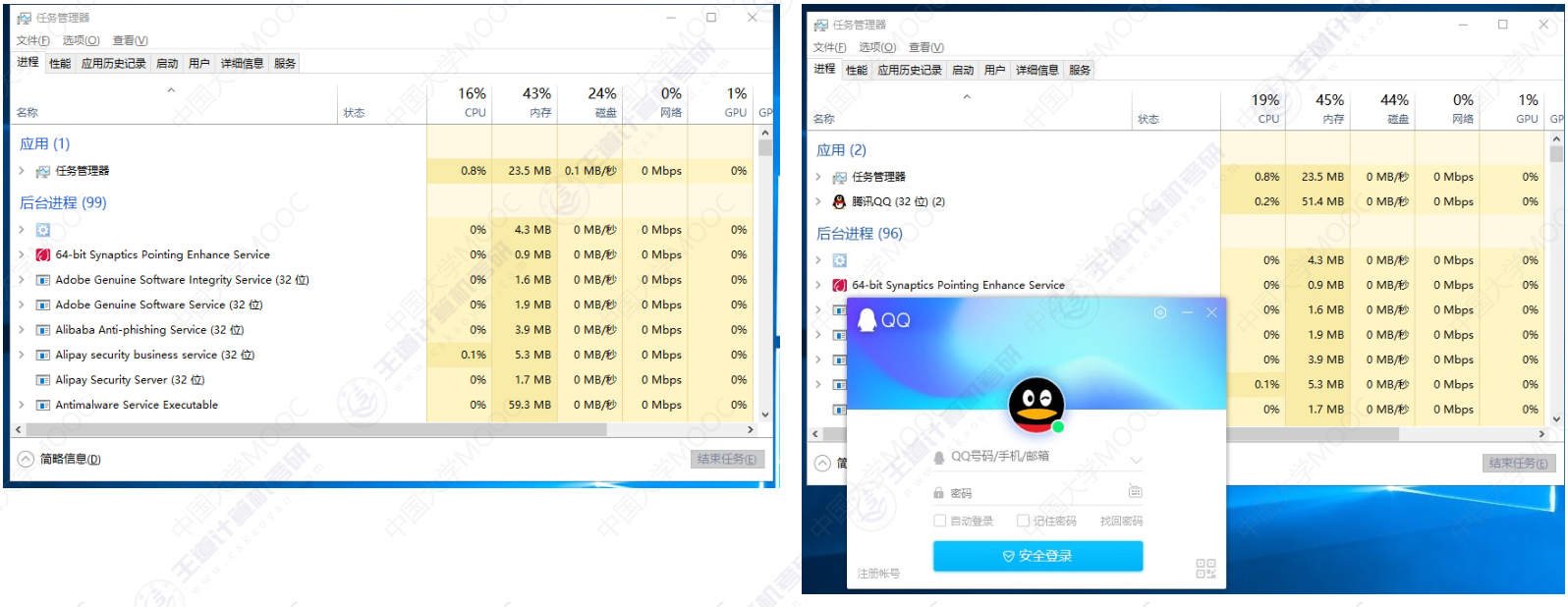Select the Alibaba Anti-phishing Service icon
Screen dimensions: 1568x607
pyautogui.click(x=43, y=330)
